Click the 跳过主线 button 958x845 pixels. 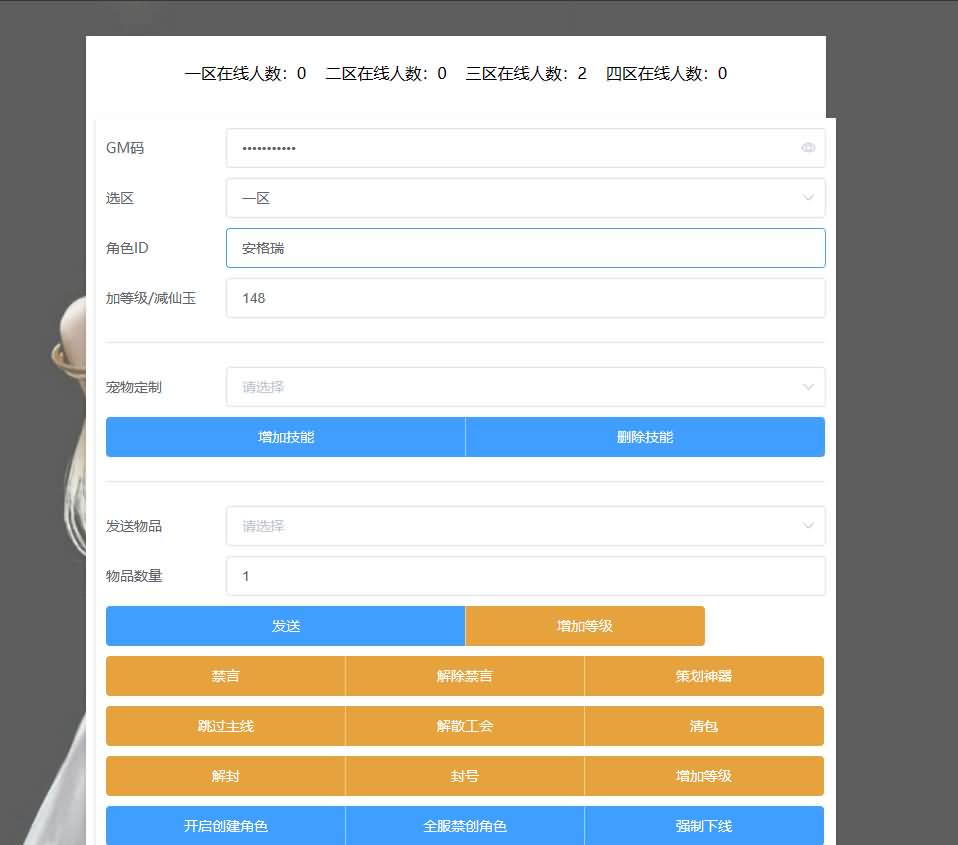[226, 726]
